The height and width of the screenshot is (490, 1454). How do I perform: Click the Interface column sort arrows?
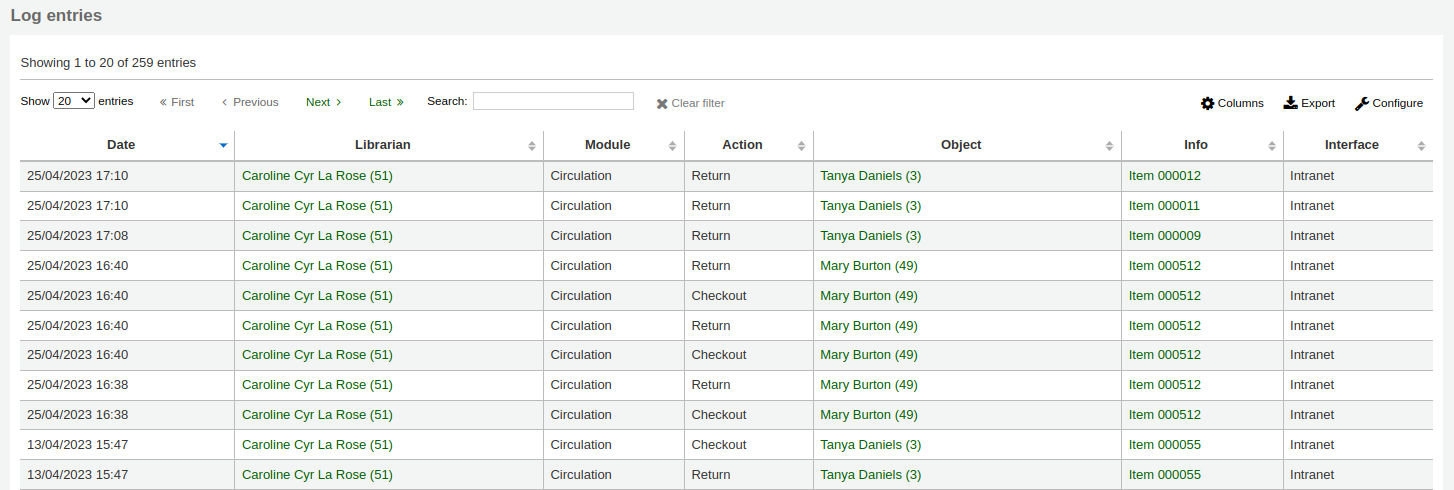coord(1421,145)
